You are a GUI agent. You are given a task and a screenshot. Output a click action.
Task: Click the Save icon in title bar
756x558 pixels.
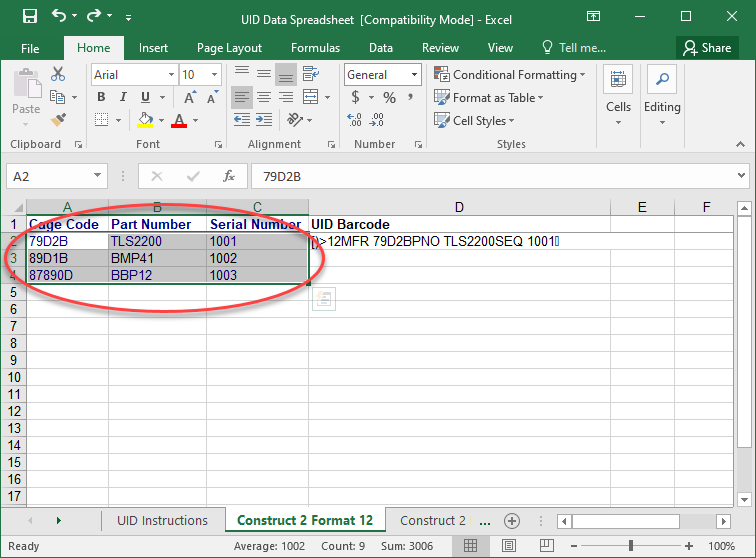point(29,16)
